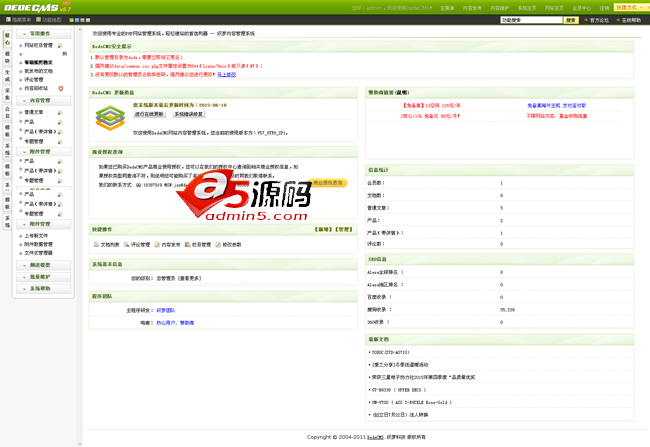Open 内容发布 in the top navigation
The height and width of the screenshot is (447, 650).
(x=472, y=8)
